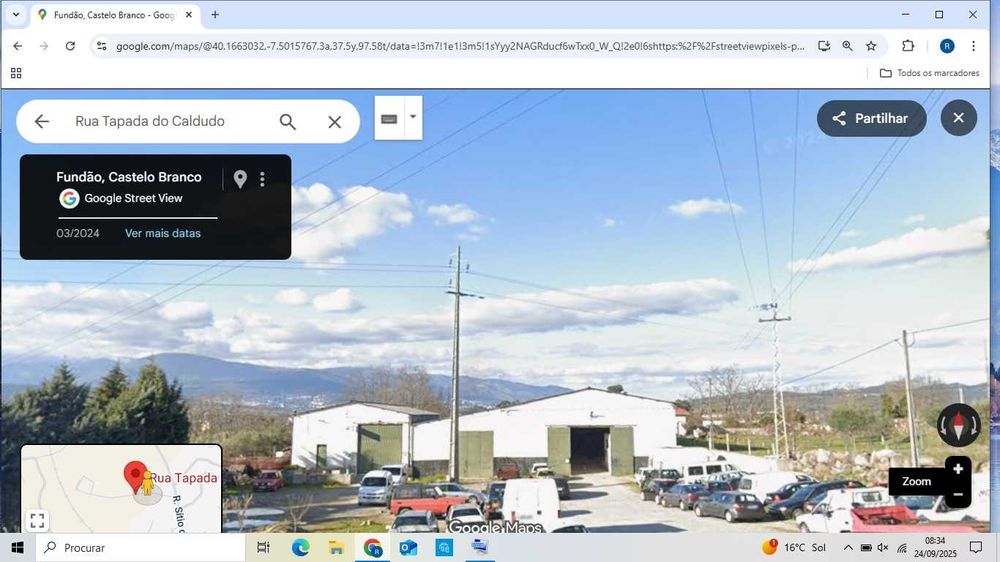Click Ver mais datas link

(x=163, y=233)
